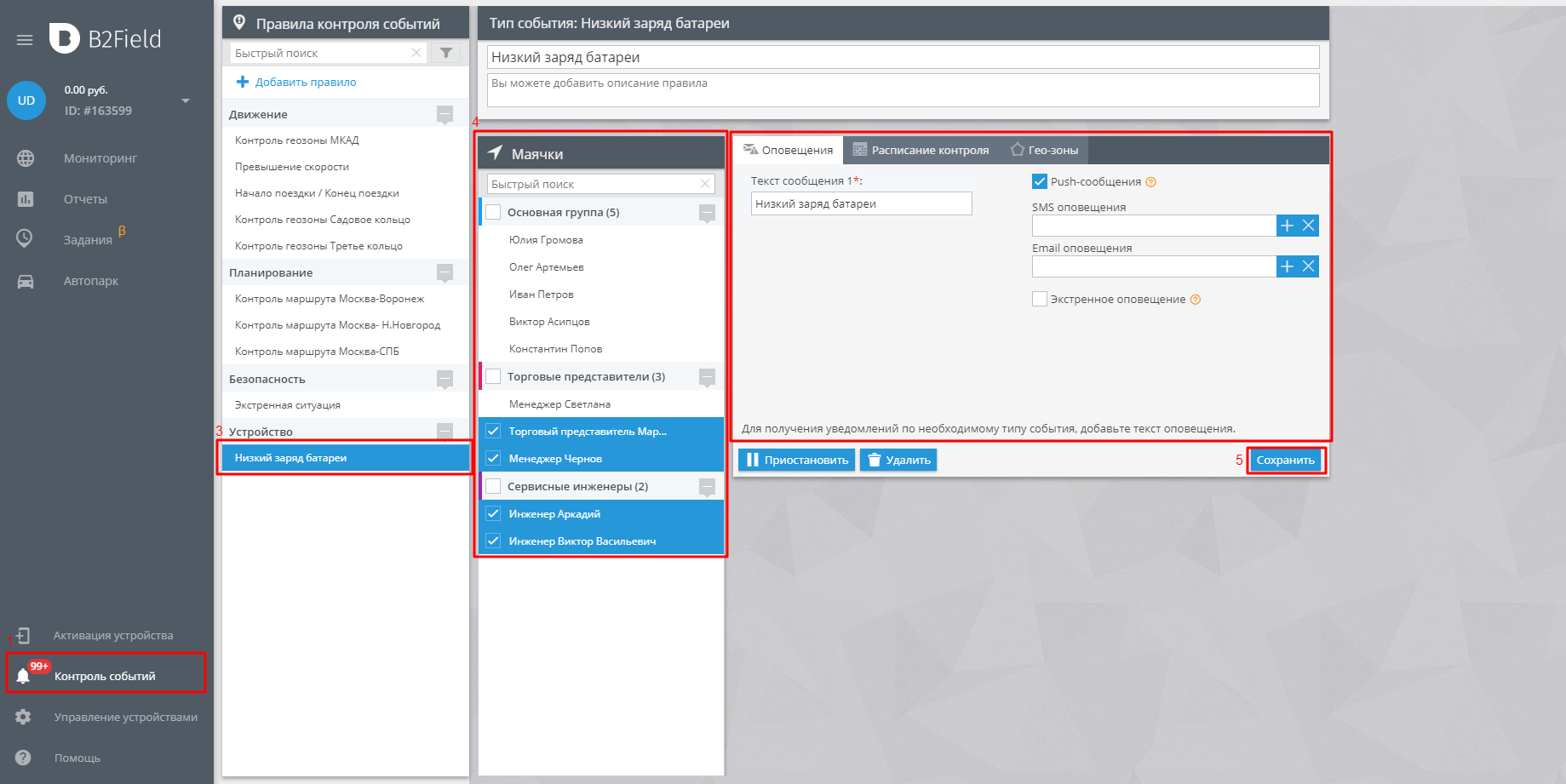Image resolution: width=1566 pixels, height=784 pixels.
Task: Remove Email notification with X icon
Action: coord(1309,266)
